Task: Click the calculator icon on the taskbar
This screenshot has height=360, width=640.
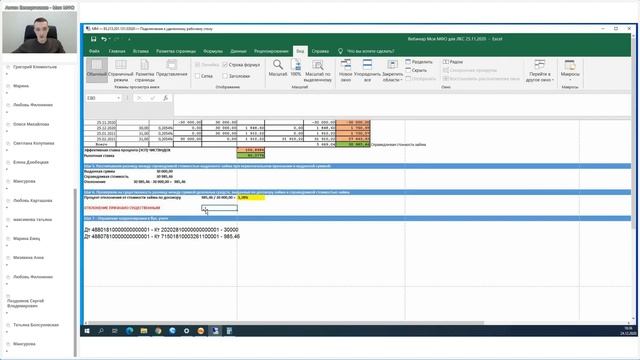Action: (x=229, y=331)
